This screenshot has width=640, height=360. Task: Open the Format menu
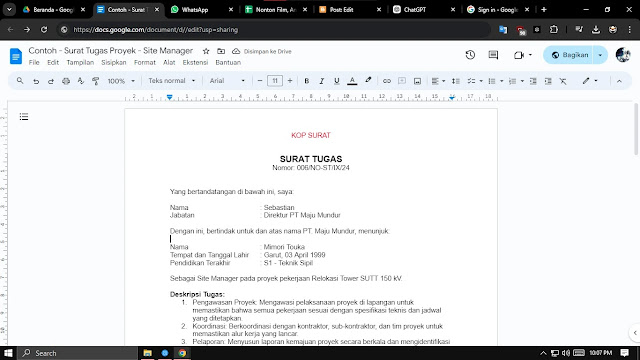(145, 62)
